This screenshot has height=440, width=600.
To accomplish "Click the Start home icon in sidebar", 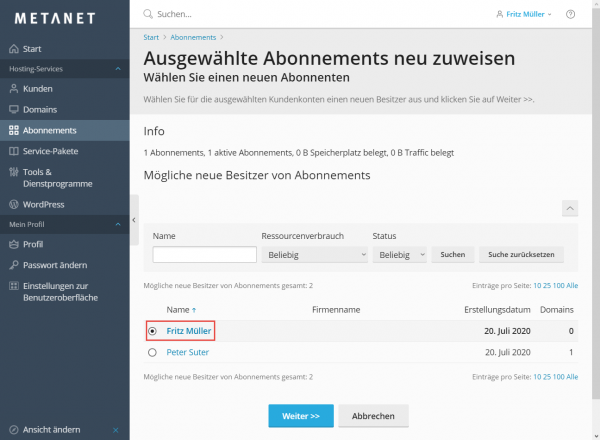I will (x=13, y=49).
